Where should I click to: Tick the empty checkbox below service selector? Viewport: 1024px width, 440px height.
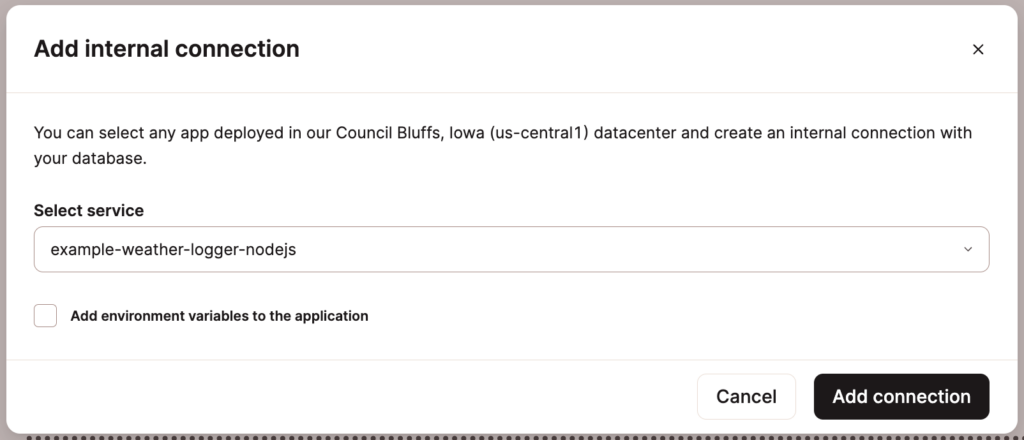(x=45, y=316)
